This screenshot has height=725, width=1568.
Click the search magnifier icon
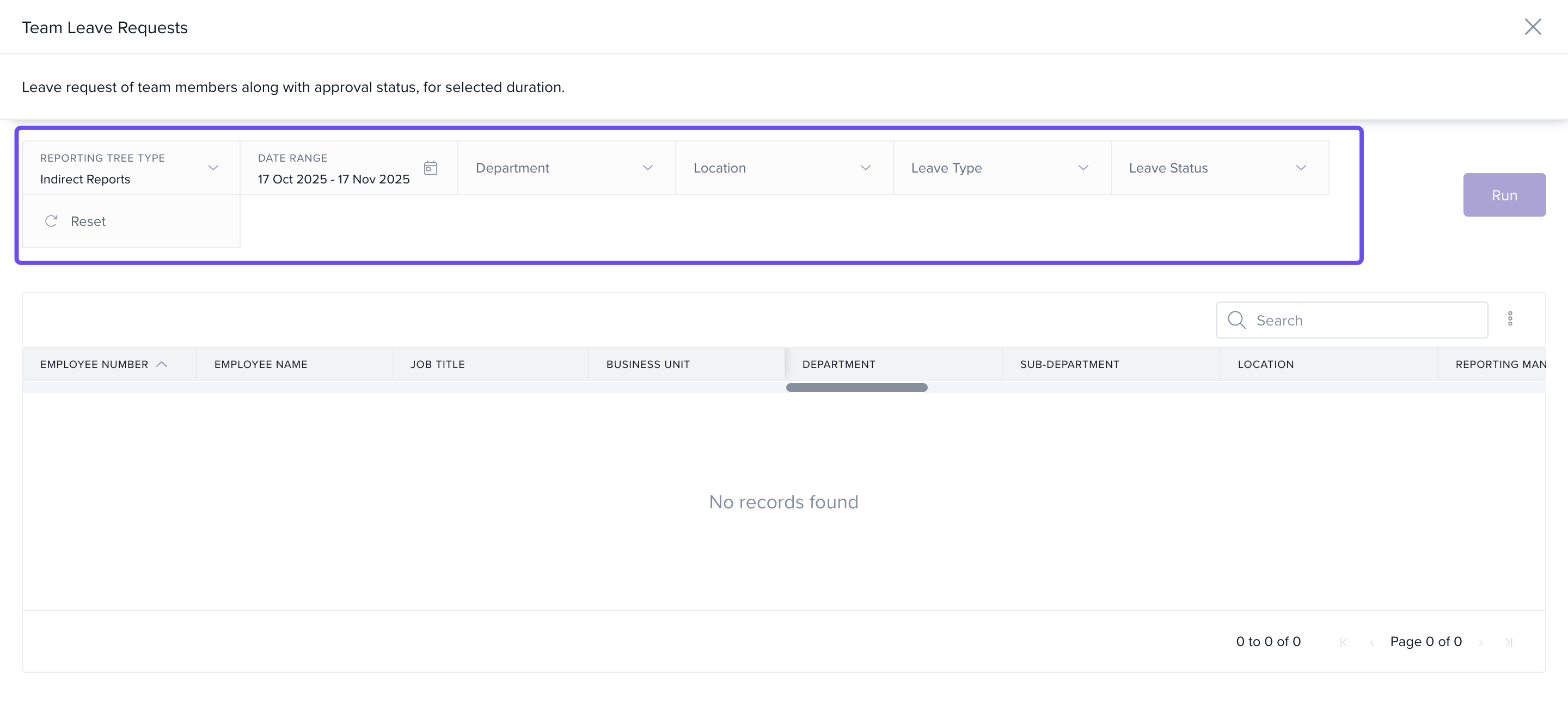(1236, 320)
